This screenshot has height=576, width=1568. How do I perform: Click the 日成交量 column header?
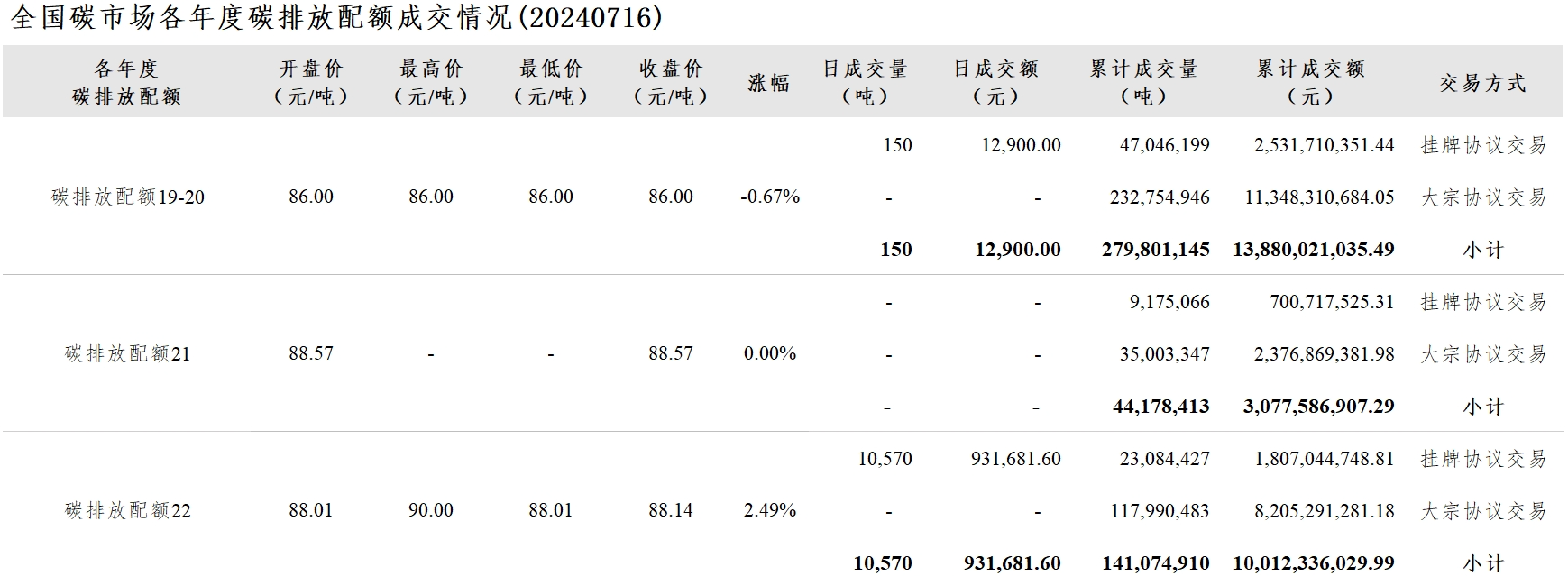coord(866,82)
